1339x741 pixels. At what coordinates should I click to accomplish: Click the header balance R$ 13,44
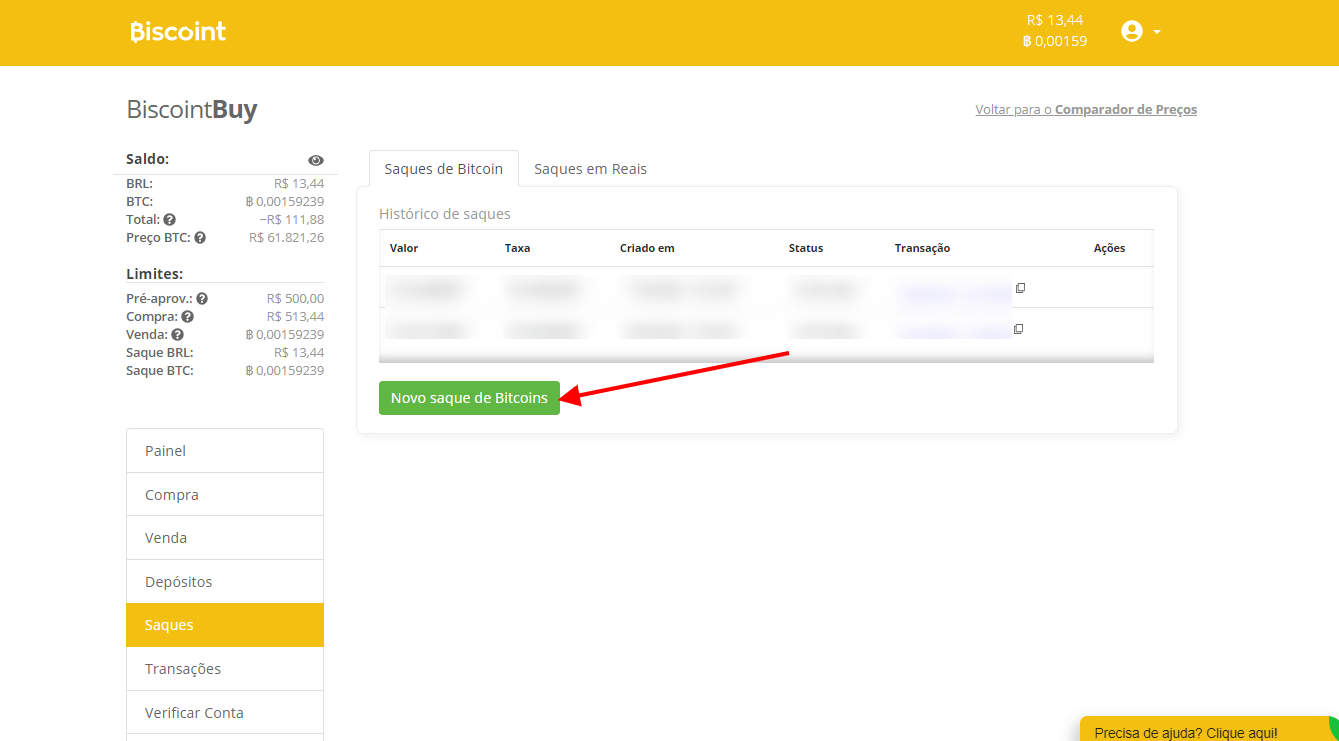click(1055, 20)
